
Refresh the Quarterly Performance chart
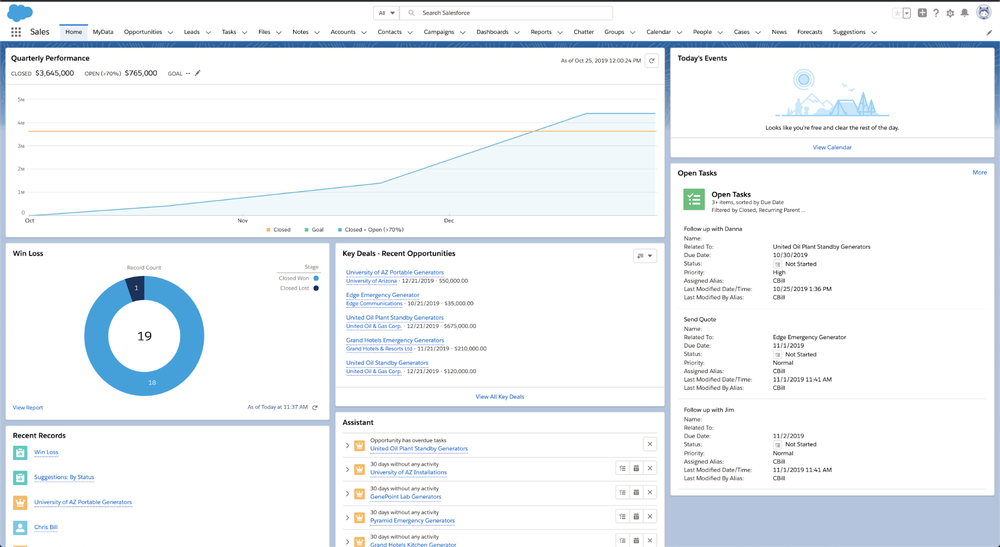pos(651,61)
